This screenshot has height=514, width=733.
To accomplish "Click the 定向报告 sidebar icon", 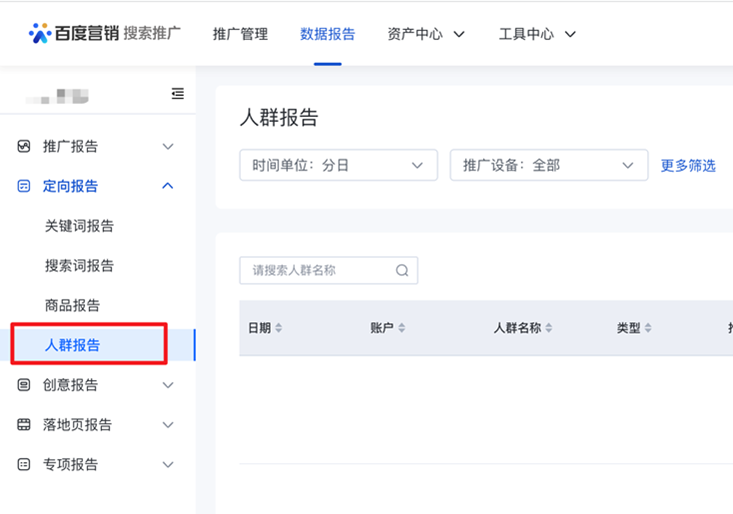I will [x=24, y=186].
